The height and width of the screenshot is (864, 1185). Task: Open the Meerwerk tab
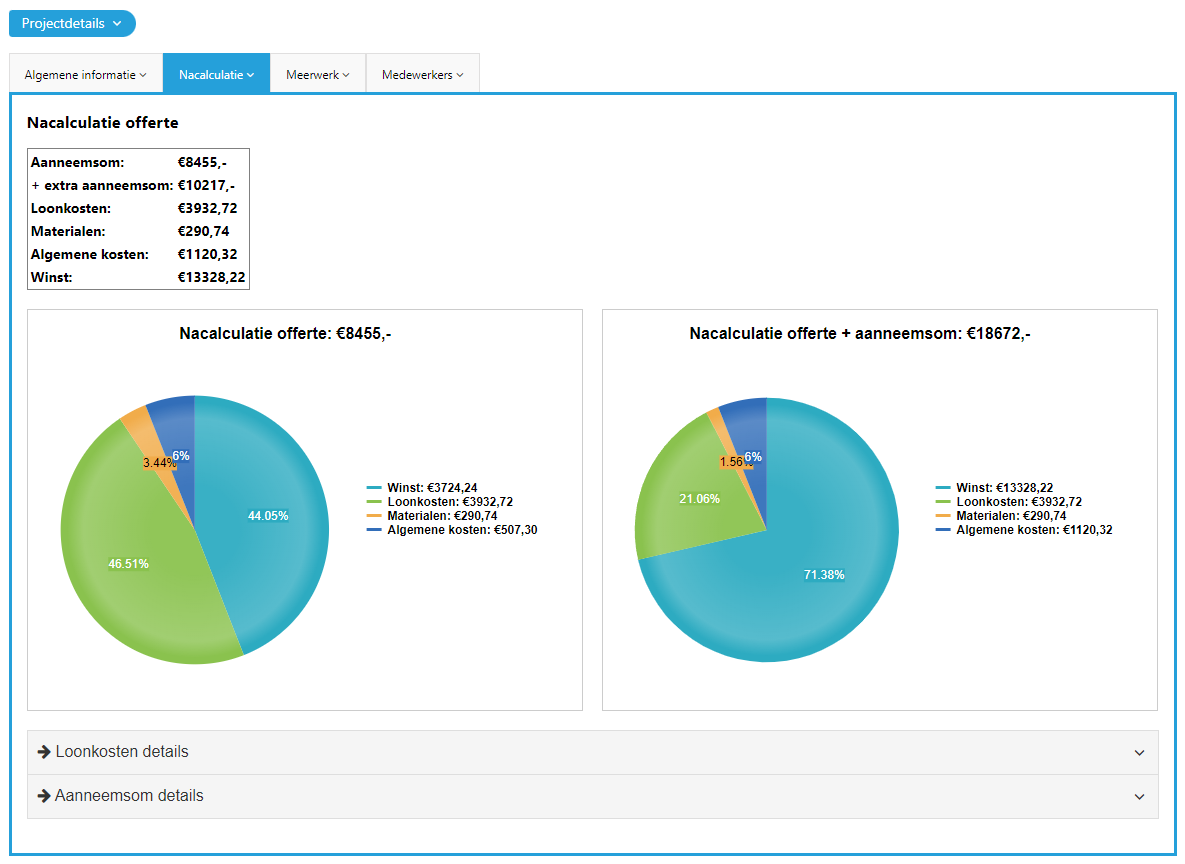(x=317, y=74)
